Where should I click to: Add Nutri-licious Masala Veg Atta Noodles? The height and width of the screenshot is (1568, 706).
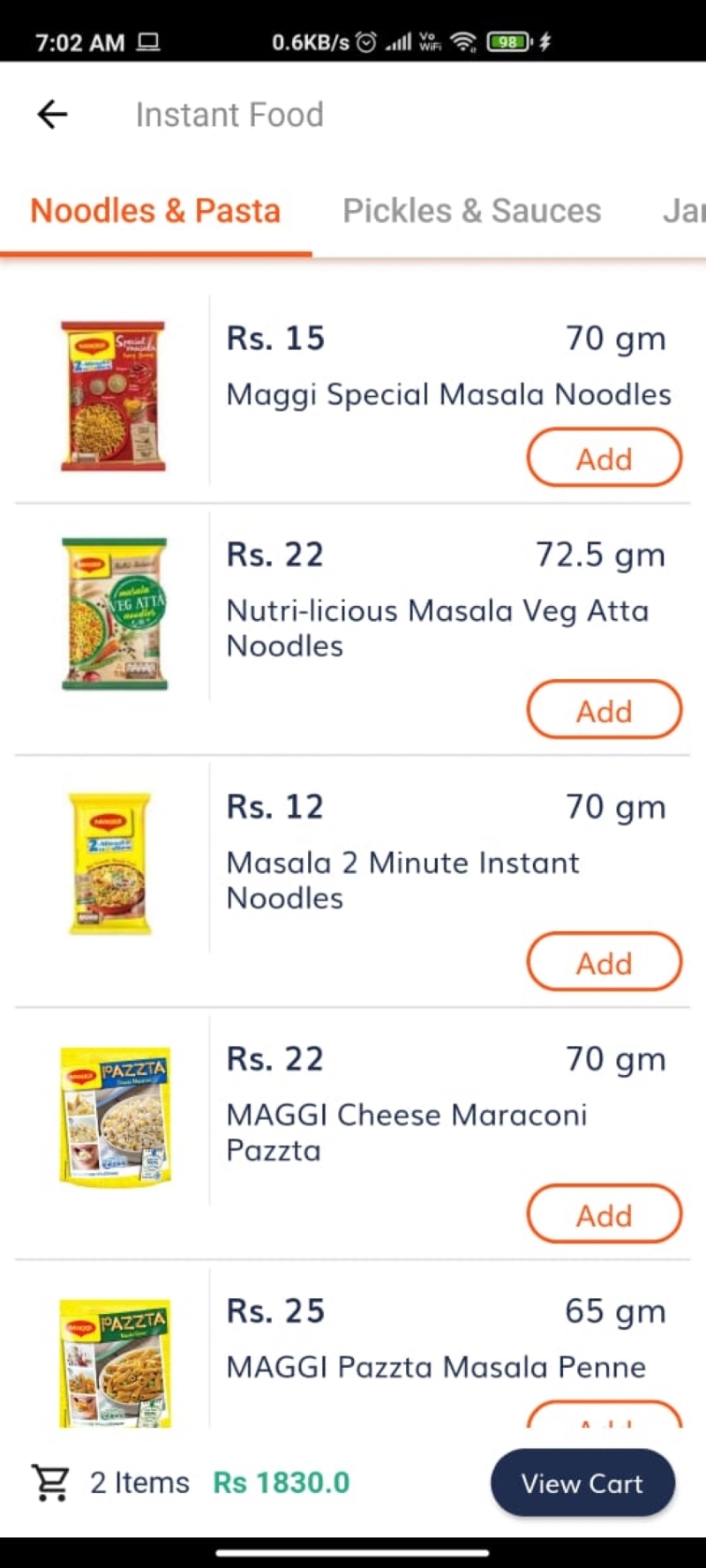coord(605,710)
